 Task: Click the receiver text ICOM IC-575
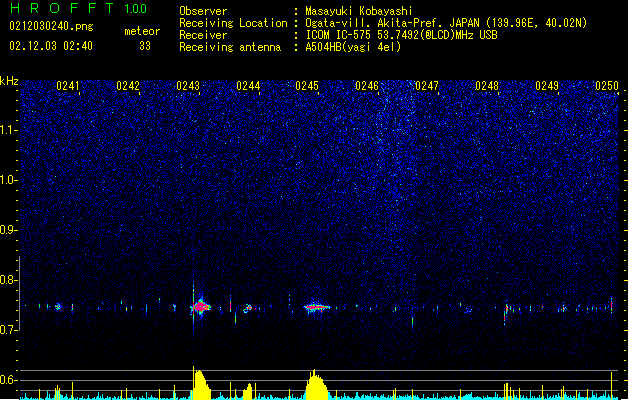338,35
